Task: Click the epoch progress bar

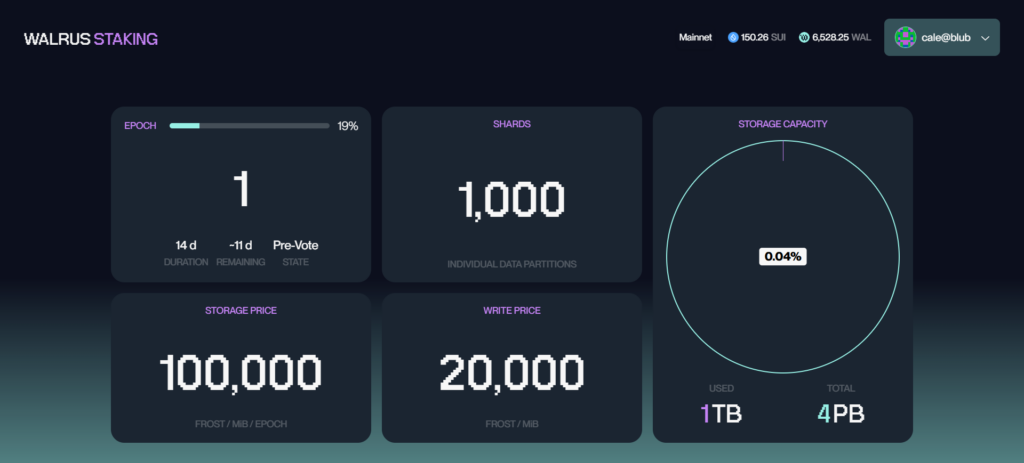Action: click(249, 125)
